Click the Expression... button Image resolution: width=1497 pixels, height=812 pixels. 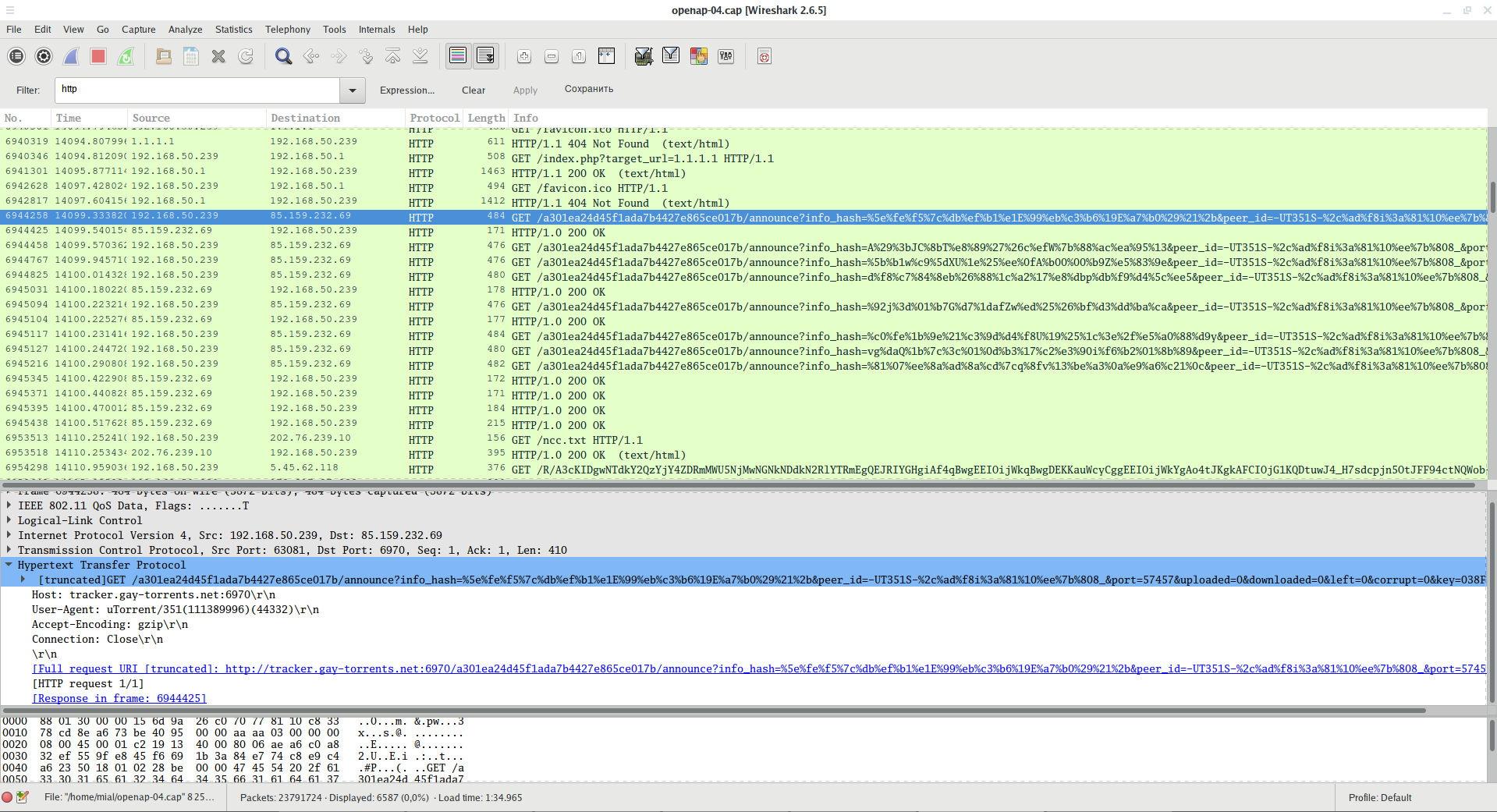click(406, 90)
